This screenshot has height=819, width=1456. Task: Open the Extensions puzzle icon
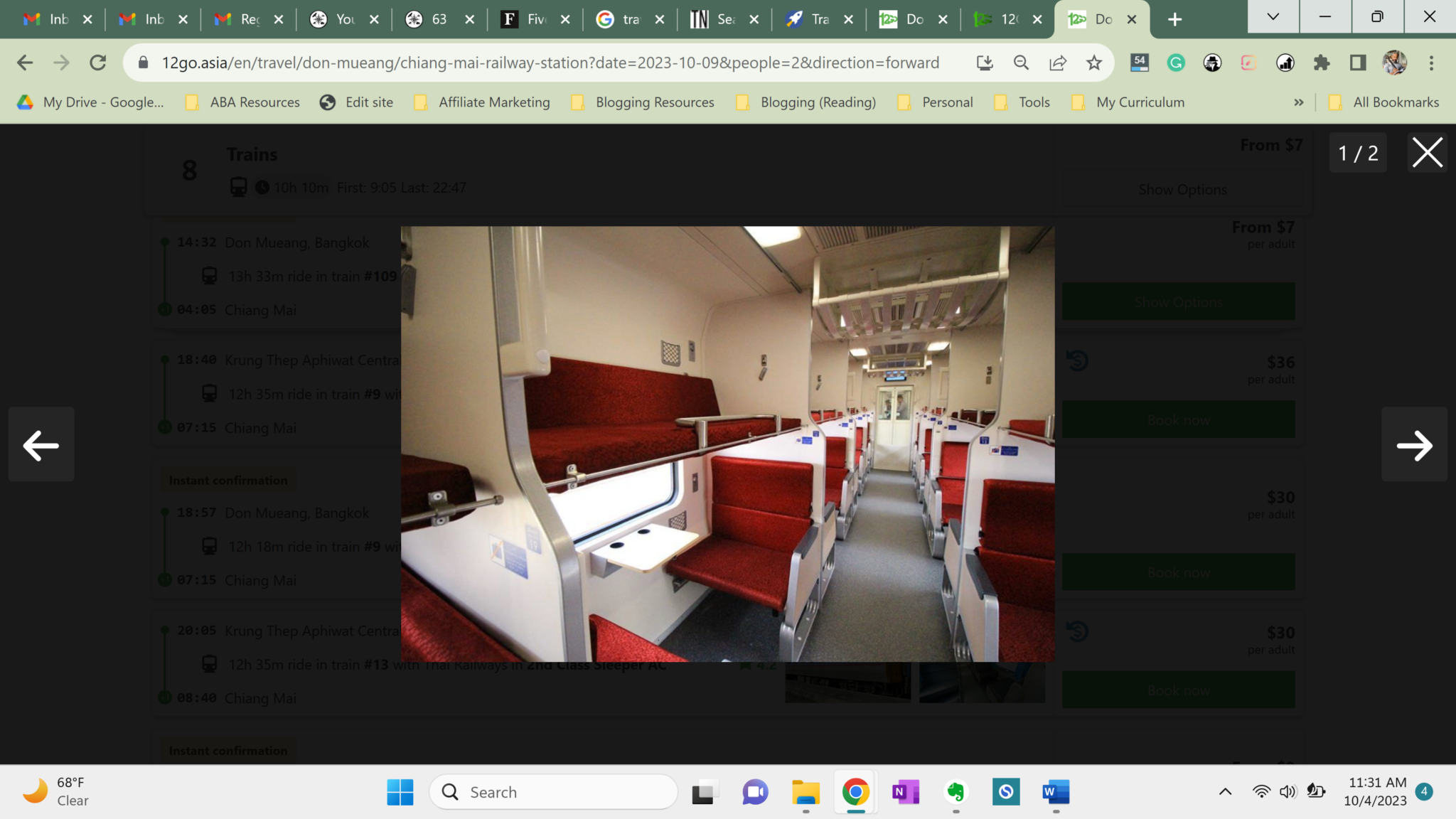tap(1322, 63)
